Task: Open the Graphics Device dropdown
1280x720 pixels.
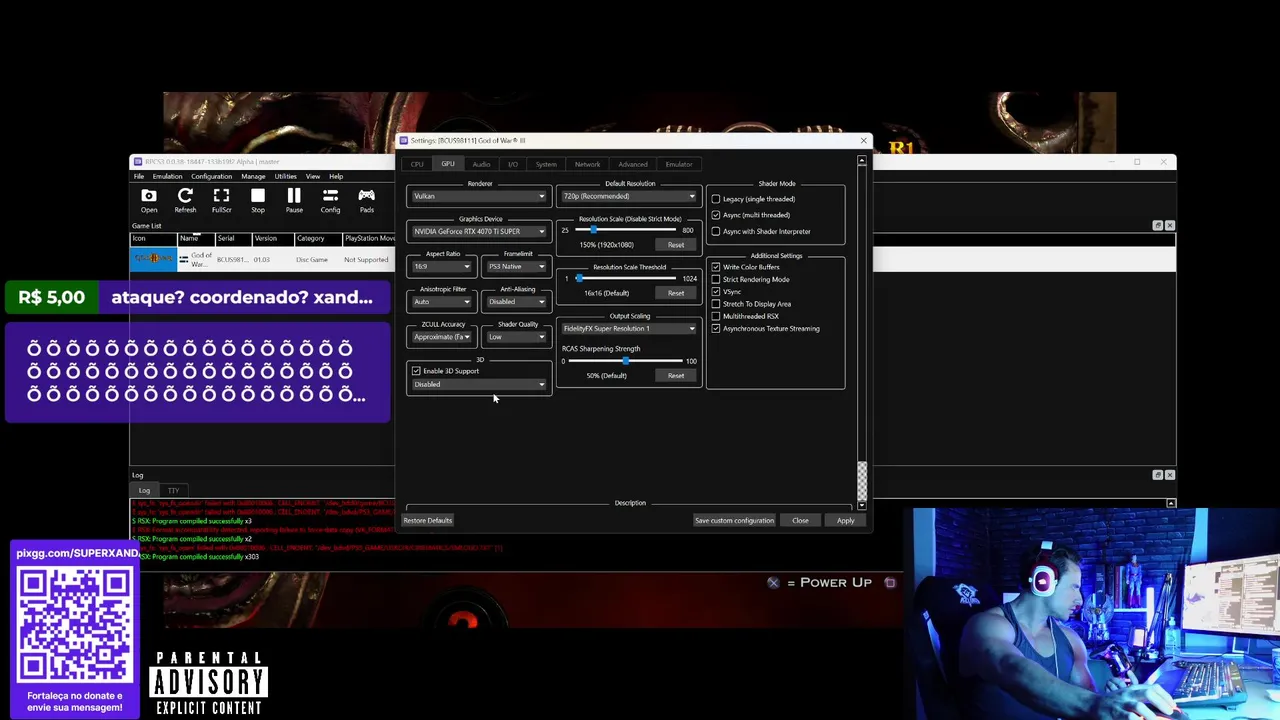Action: click(479, 231)
